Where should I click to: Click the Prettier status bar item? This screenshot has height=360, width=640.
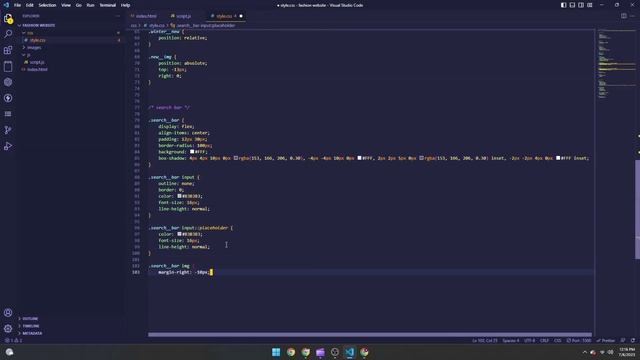(x=606, y=340)
